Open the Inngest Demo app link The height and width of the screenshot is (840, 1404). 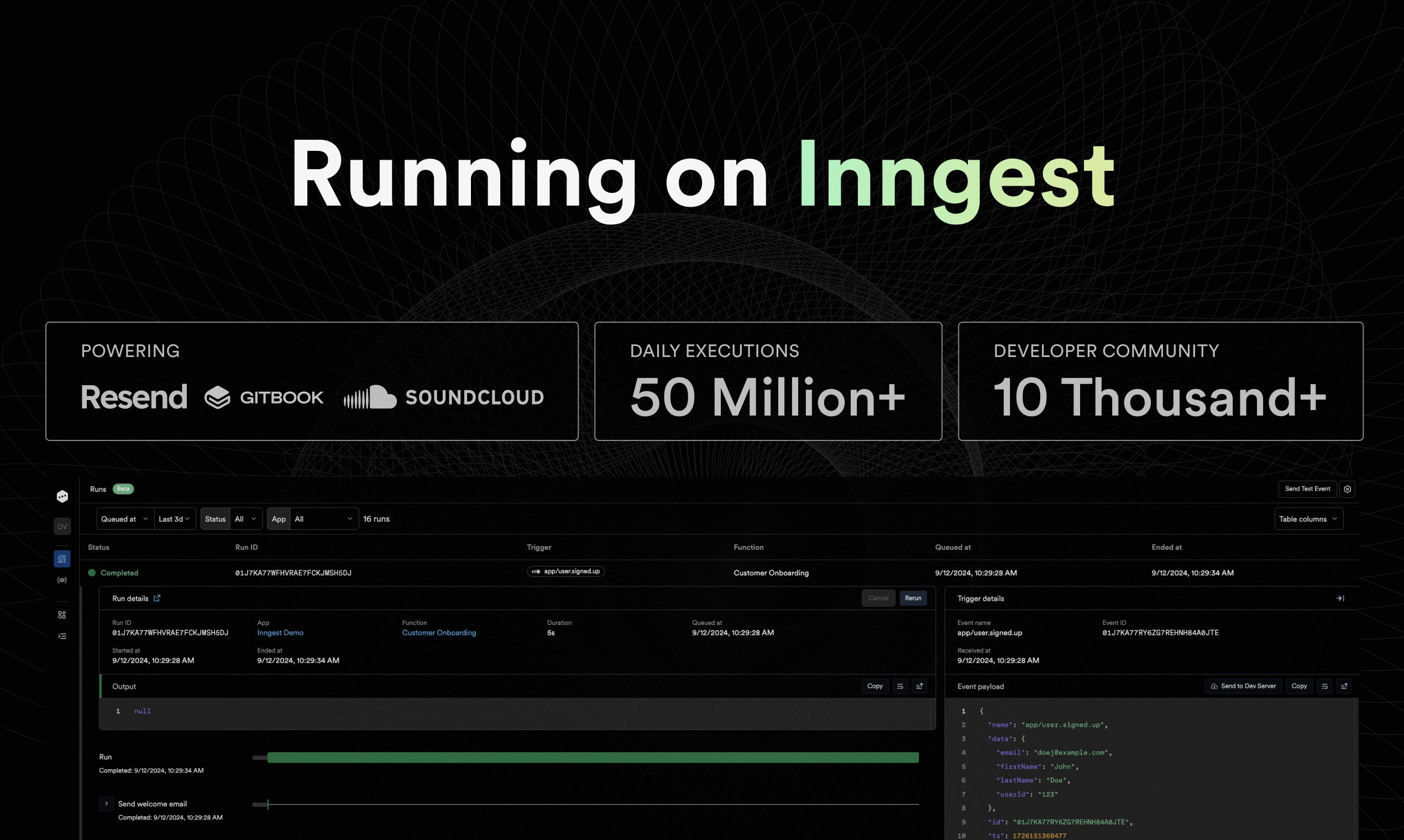pyautogui.click(x=280, y=633)
